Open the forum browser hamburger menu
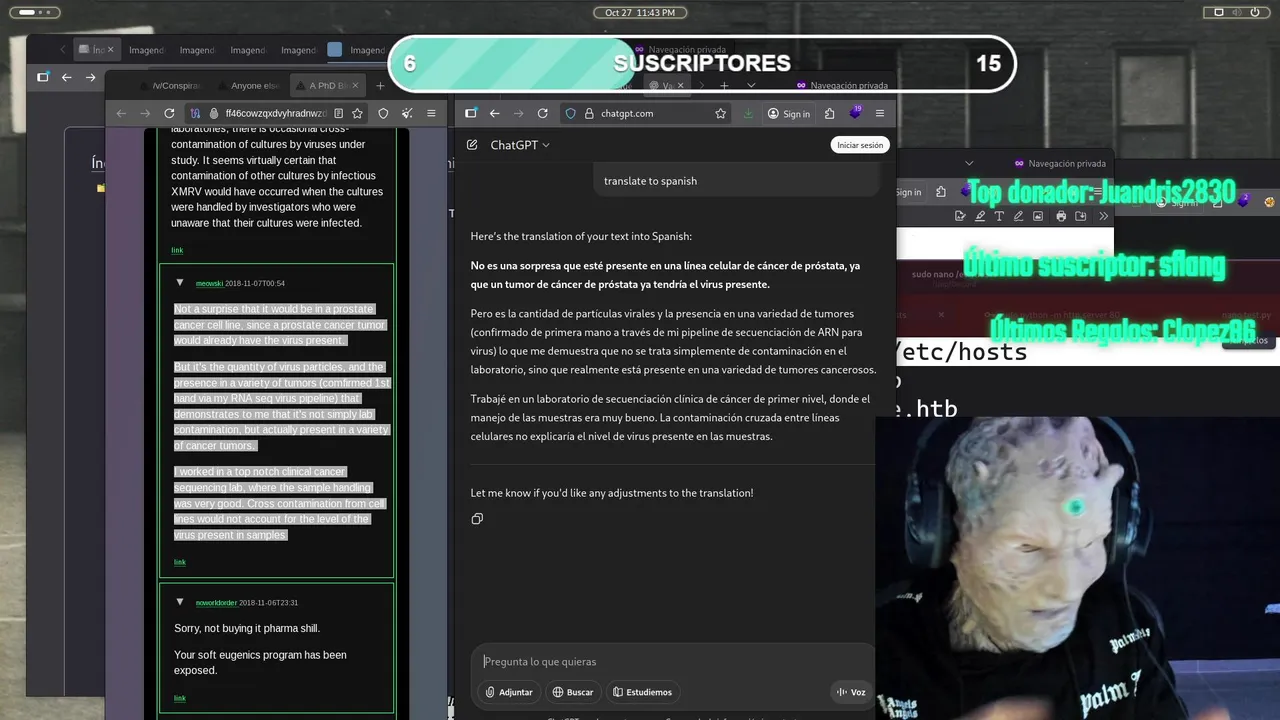The width and height of the screenshot is (1280, 720). point(431,113)
